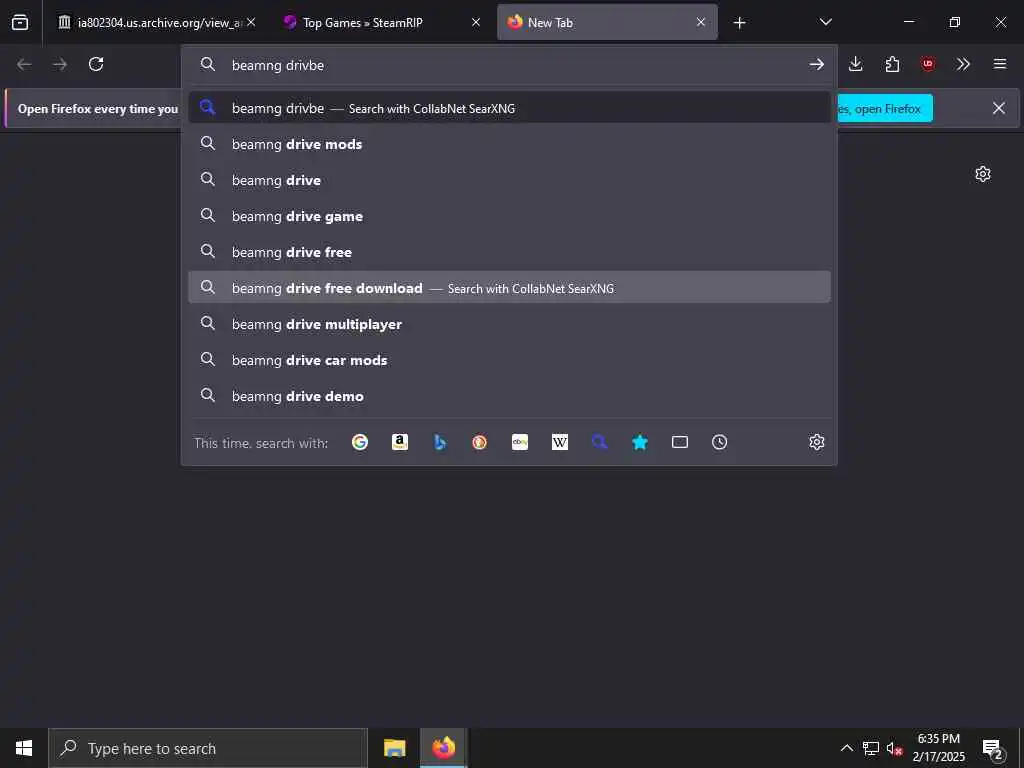
Task: Open the Extensions puzzle icon
Action: click(x=892, y=64)
